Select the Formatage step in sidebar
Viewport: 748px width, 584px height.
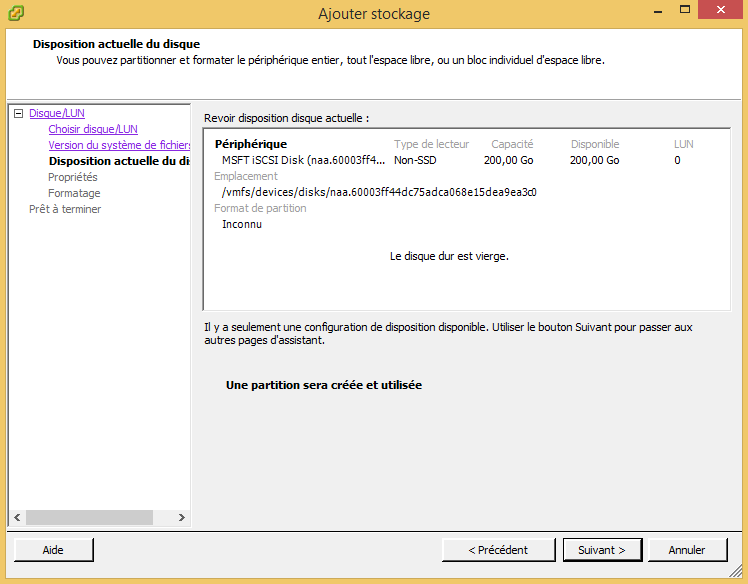coord(74,193)
